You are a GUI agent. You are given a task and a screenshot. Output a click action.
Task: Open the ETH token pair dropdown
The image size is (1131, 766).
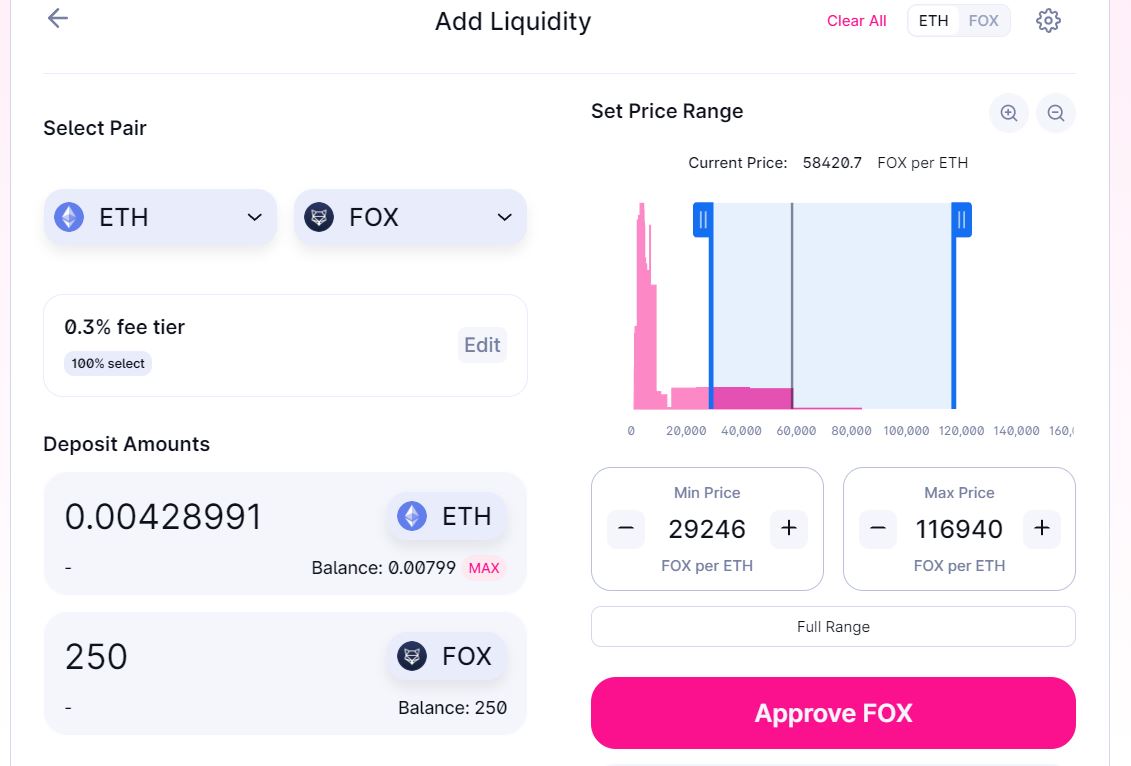[x=160, y=217]
